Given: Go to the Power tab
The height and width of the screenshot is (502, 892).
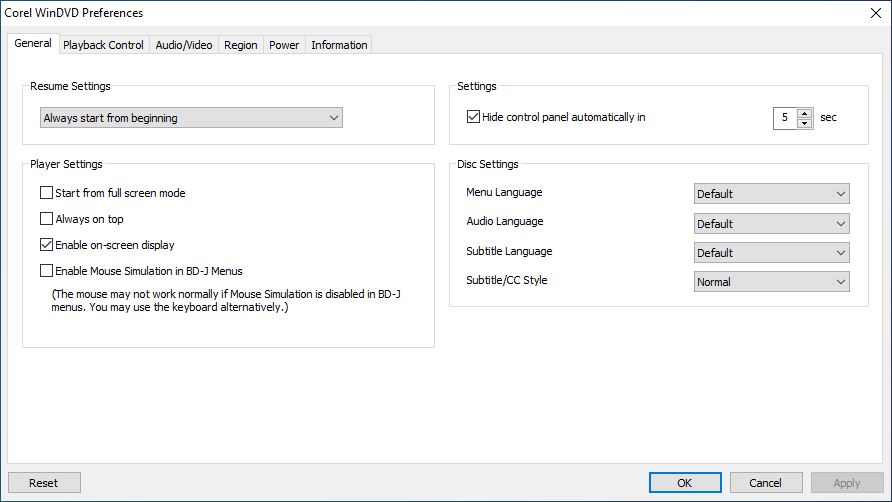Looking at the screenshot, I should click(284, 45).
